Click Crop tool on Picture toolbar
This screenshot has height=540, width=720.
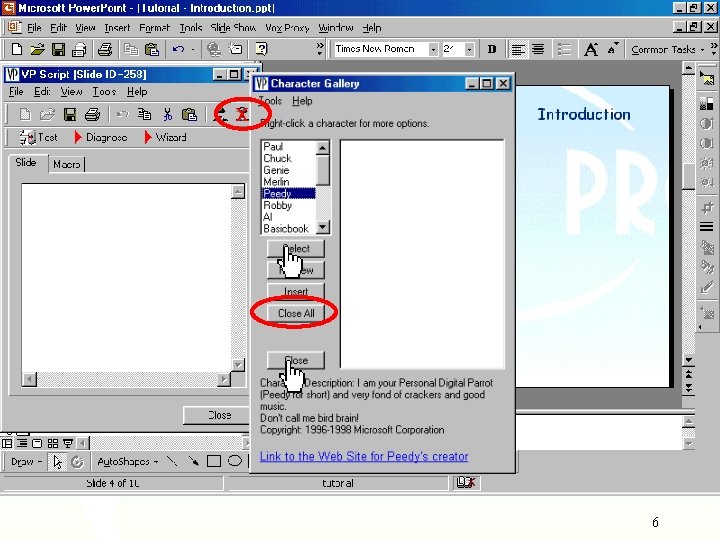tap(707, 208)
